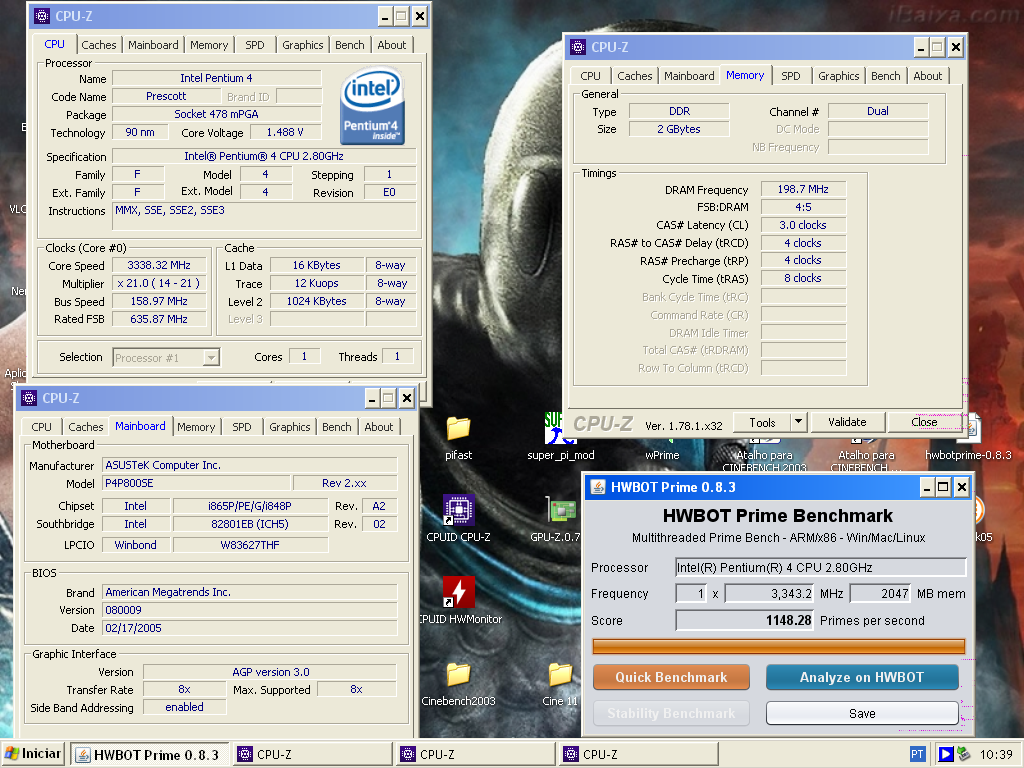Click DRAM Frequency value 198.7 MHz

click(x=803, y=189)
